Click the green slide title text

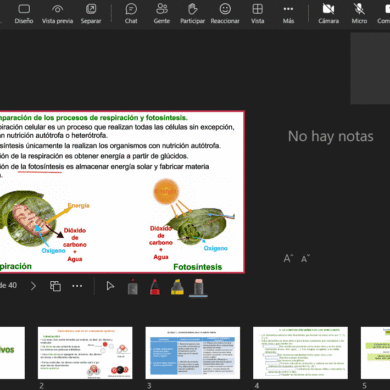(x=94, y=118)
